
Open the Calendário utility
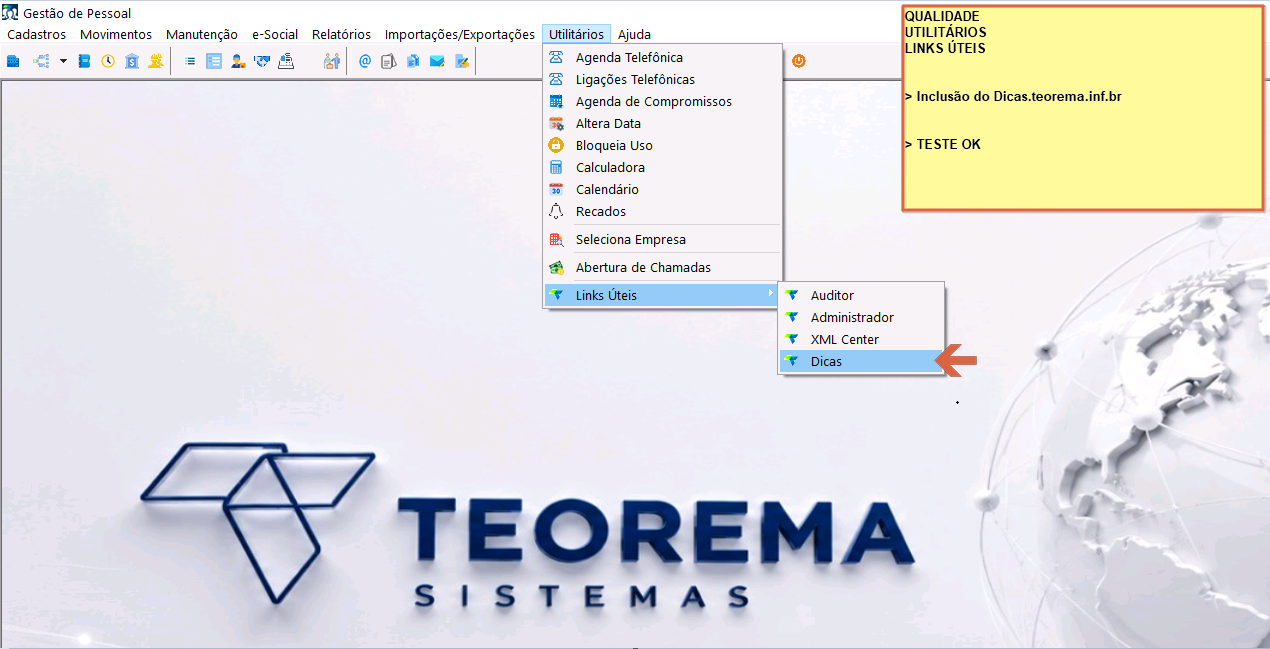[x=662, y=189]
